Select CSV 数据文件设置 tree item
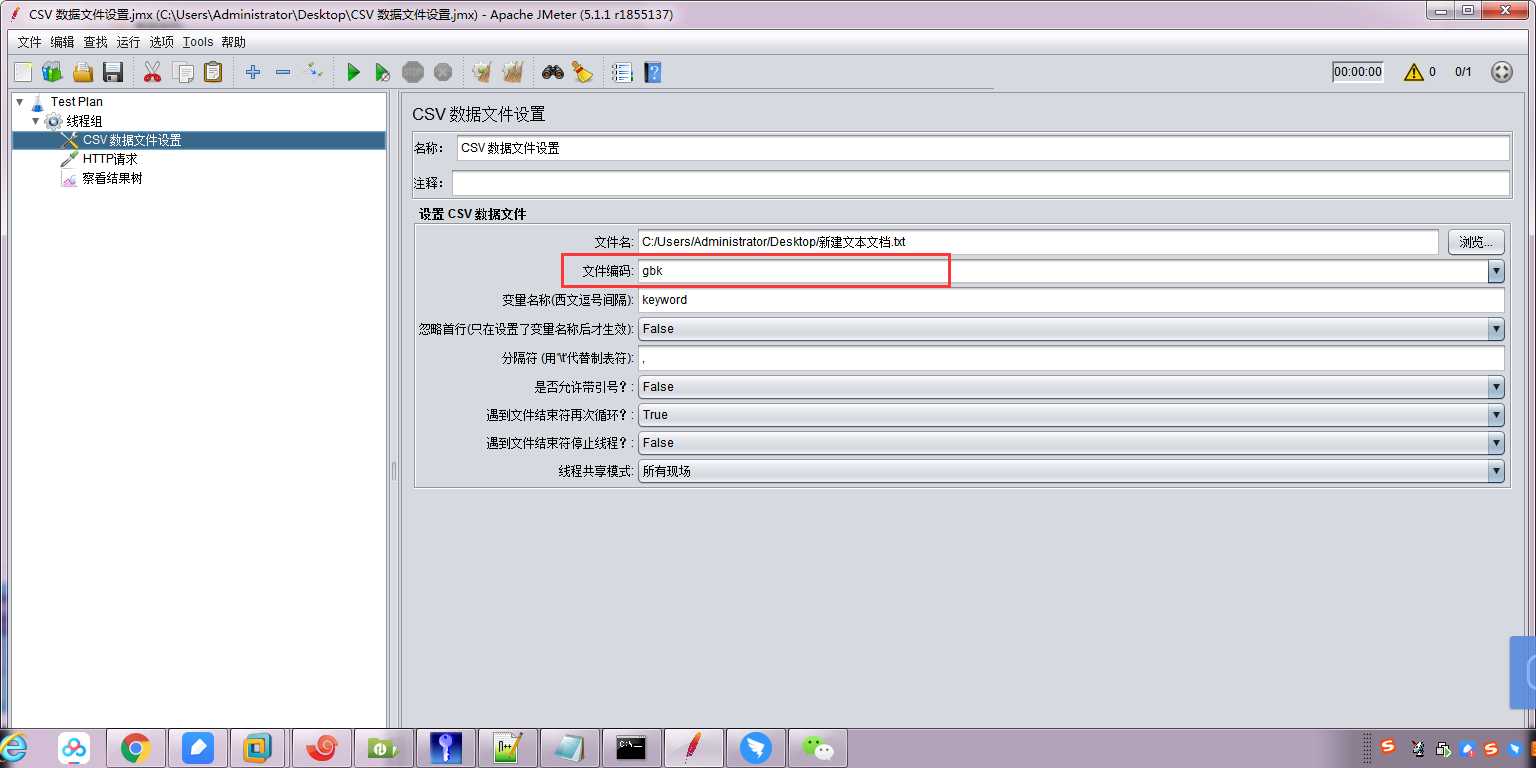The height and width of the screenshot is (768, 1536). point(132,140)
